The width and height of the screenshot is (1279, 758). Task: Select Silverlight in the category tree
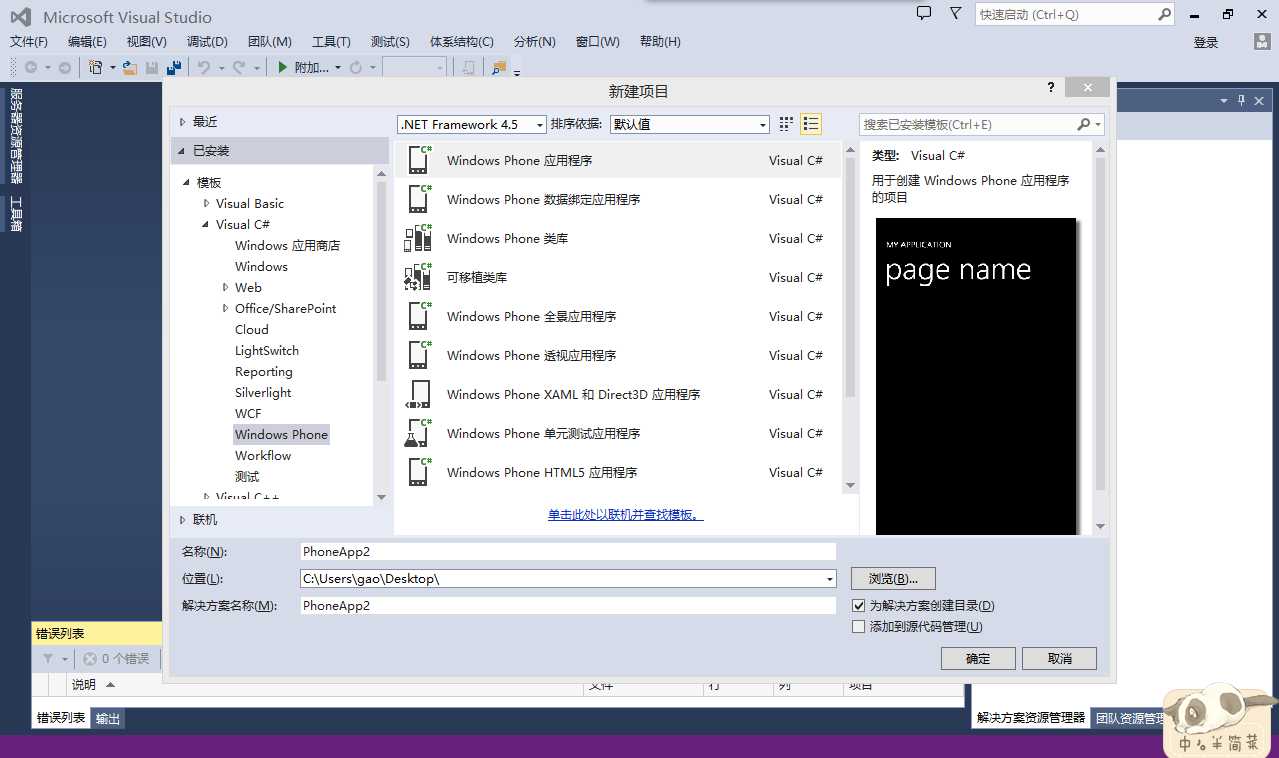263,393
